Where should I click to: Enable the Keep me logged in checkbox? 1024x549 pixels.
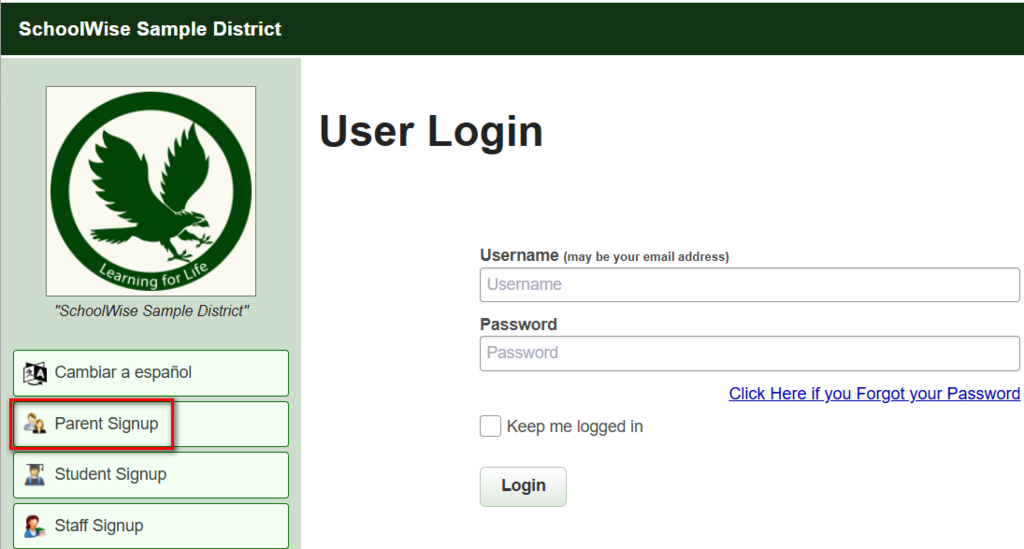[490, 427]
